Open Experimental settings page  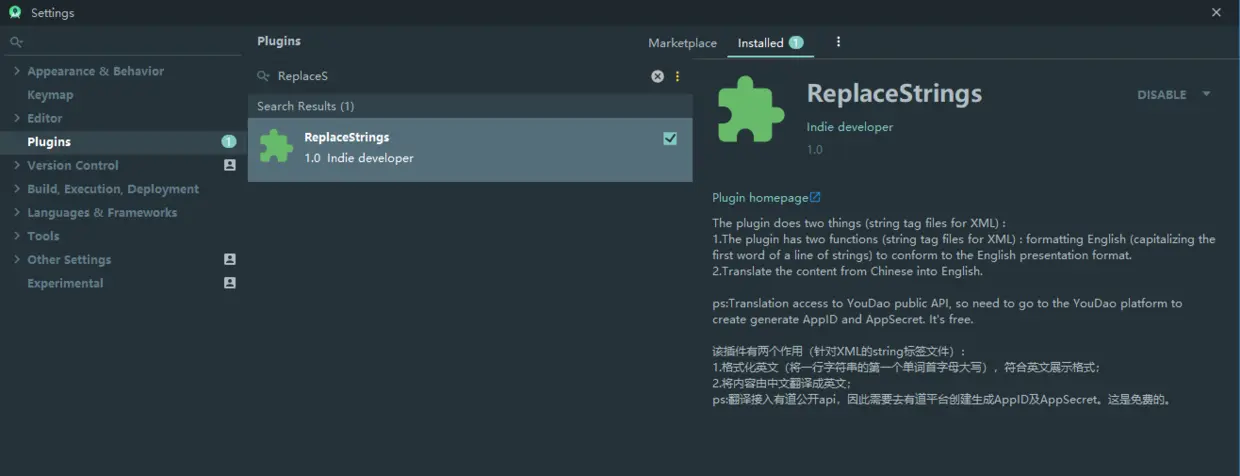(65, 283)
